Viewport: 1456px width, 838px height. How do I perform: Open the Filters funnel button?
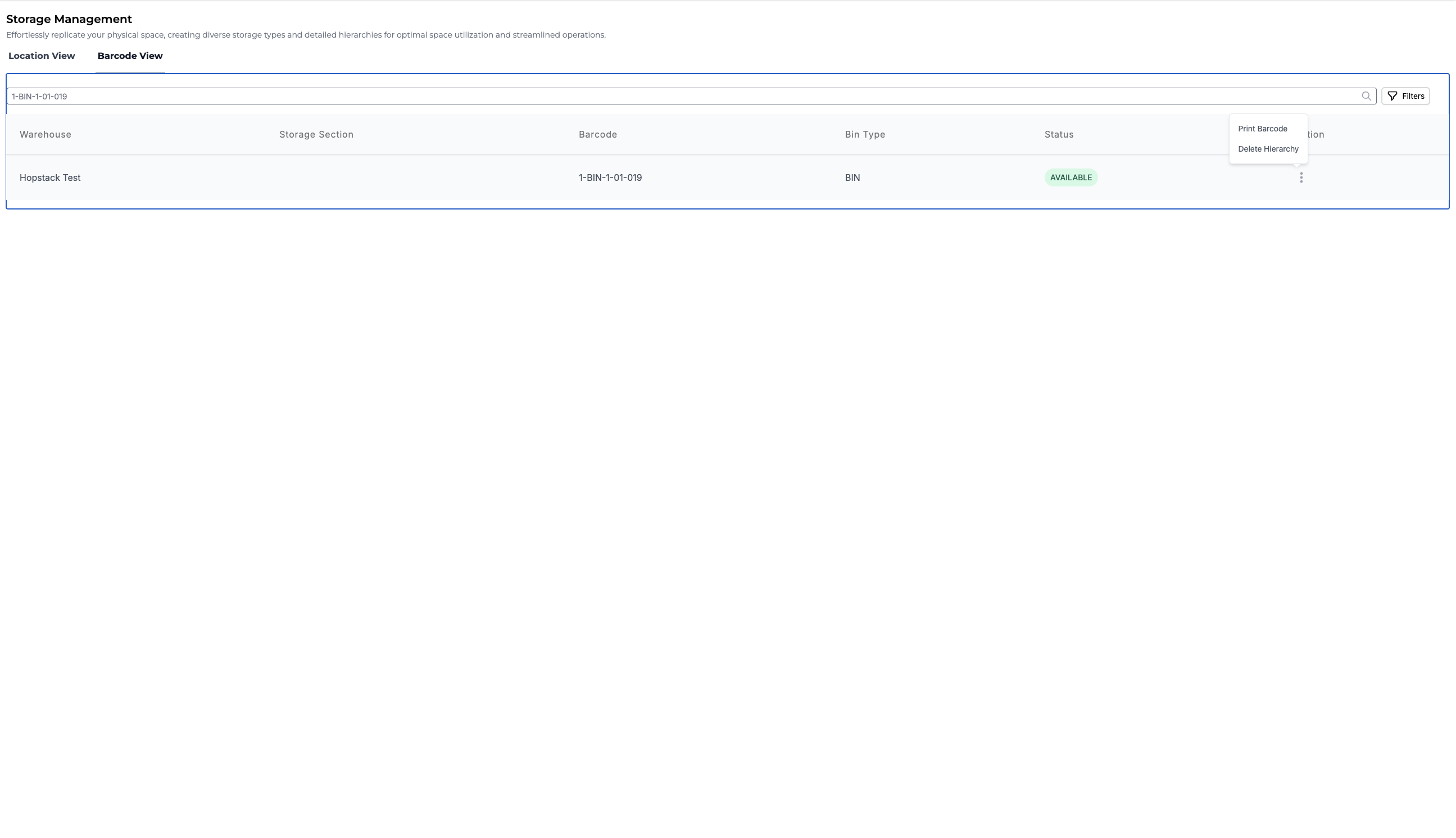pyautogui.click(x=1405, y=96)
